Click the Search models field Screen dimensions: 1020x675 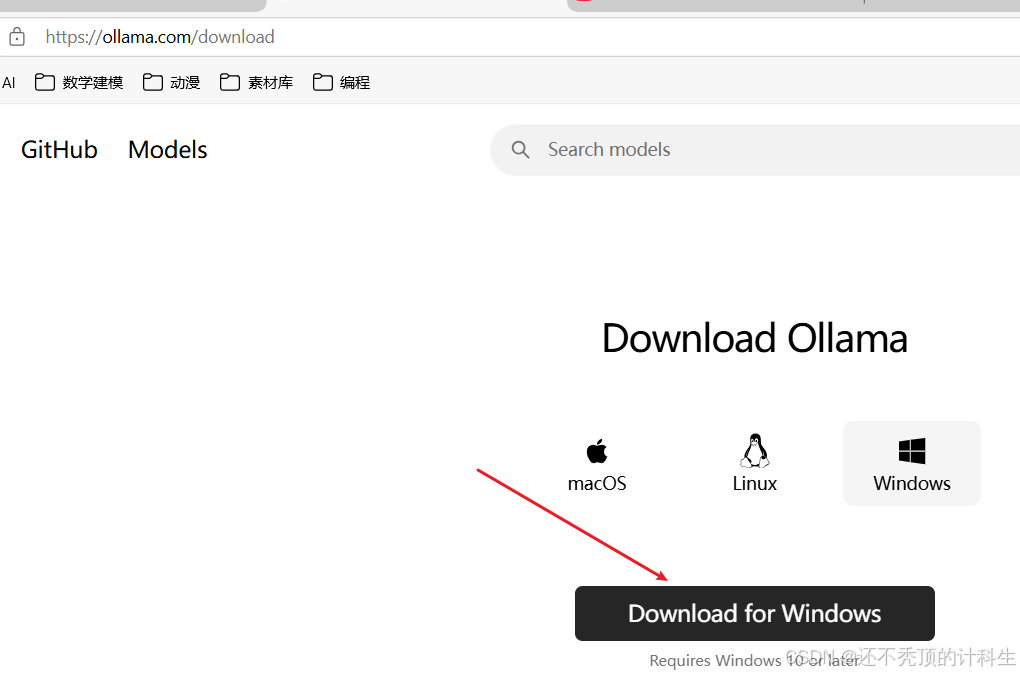click(755, 150)
